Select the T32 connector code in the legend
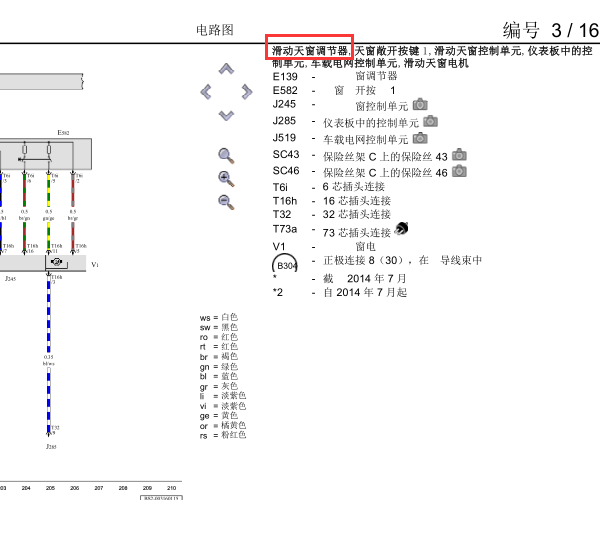This screenshot has height=543, width=603. [x=282, y=214]
